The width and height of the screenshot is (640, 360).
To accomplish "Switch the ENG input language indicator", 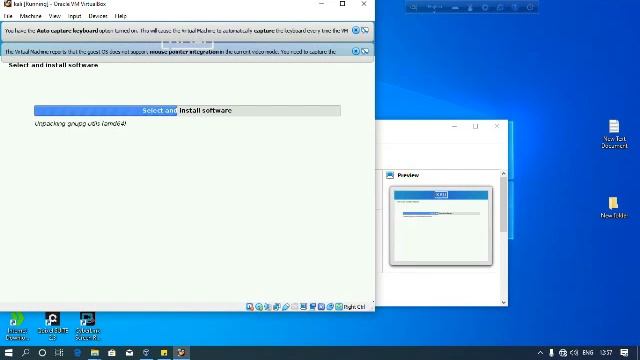I will click(588, 353).
